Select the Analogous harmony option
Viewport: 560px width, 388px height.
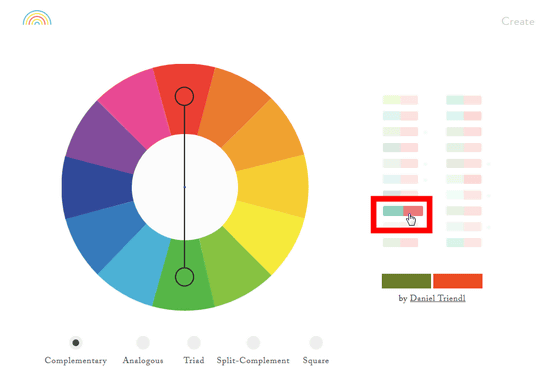[x=143, y=343]
